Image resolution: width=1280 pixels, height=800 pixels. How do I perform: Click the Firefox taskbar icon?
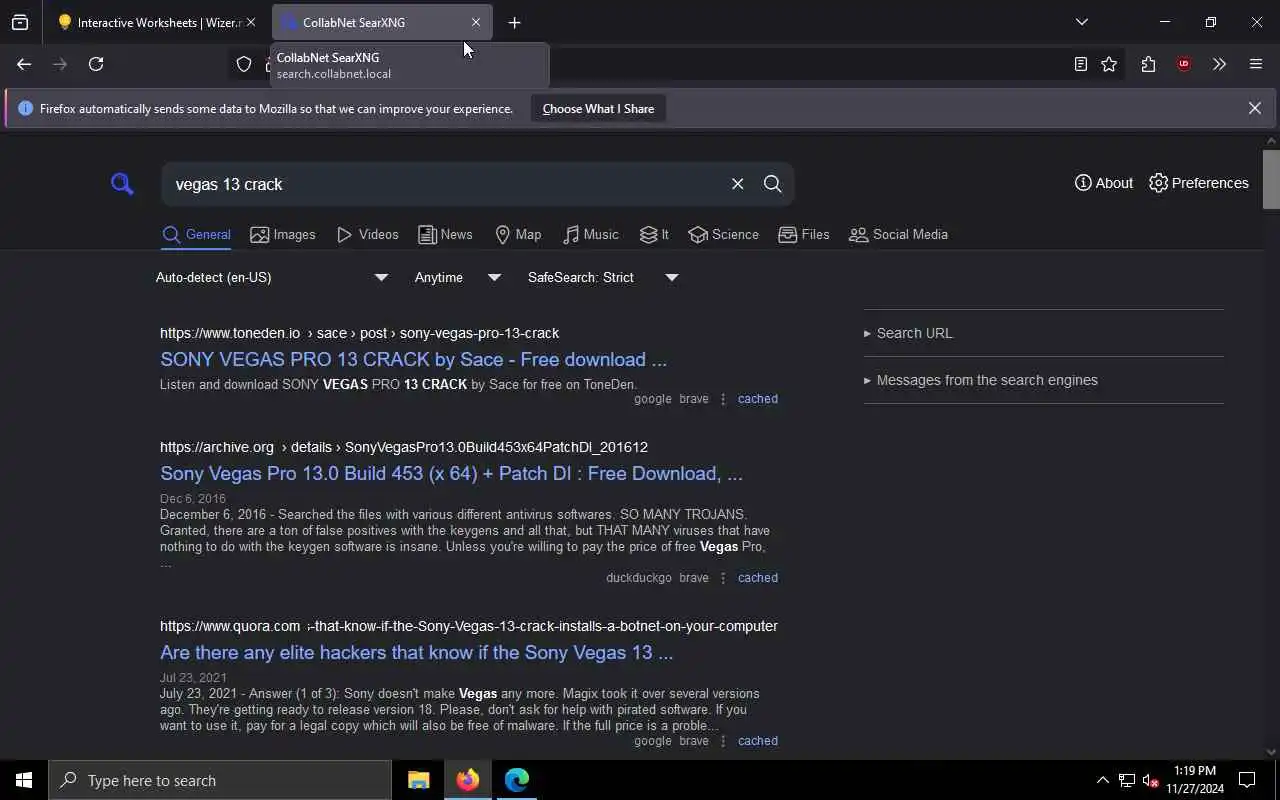[467, 780]
